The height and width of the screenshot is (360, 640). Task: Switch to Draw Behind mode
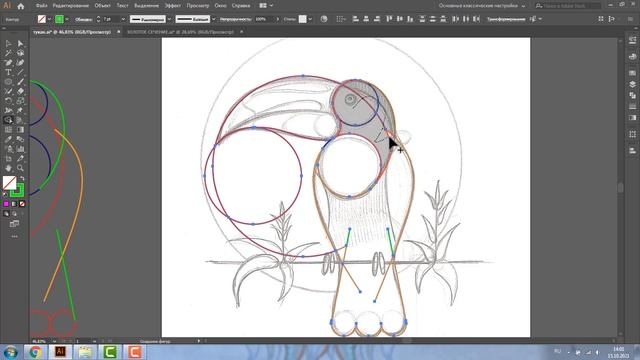pos(14,213)
